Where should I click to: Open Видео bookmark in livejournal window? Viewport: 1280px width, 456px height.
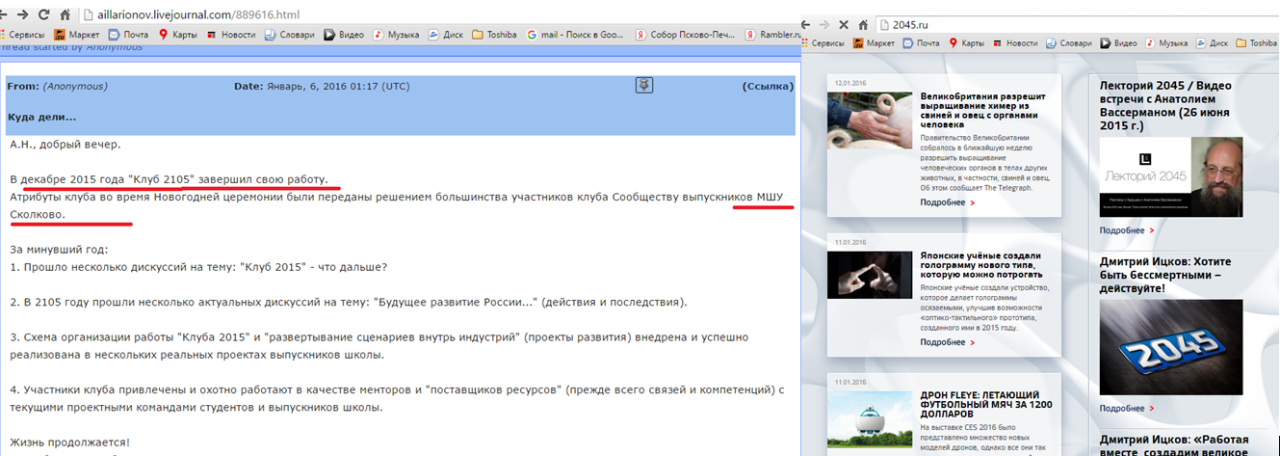(343, 33)
